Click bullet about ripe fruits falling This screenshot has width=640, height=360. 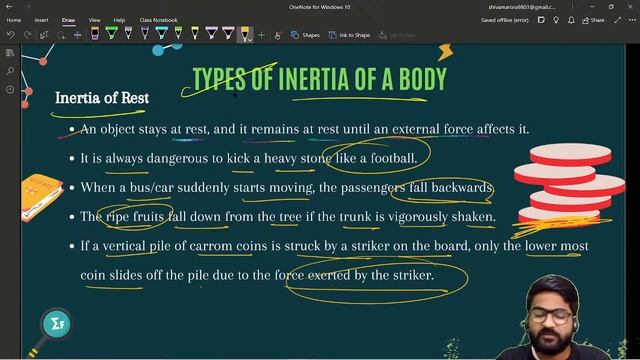click(x=288, y=217)
